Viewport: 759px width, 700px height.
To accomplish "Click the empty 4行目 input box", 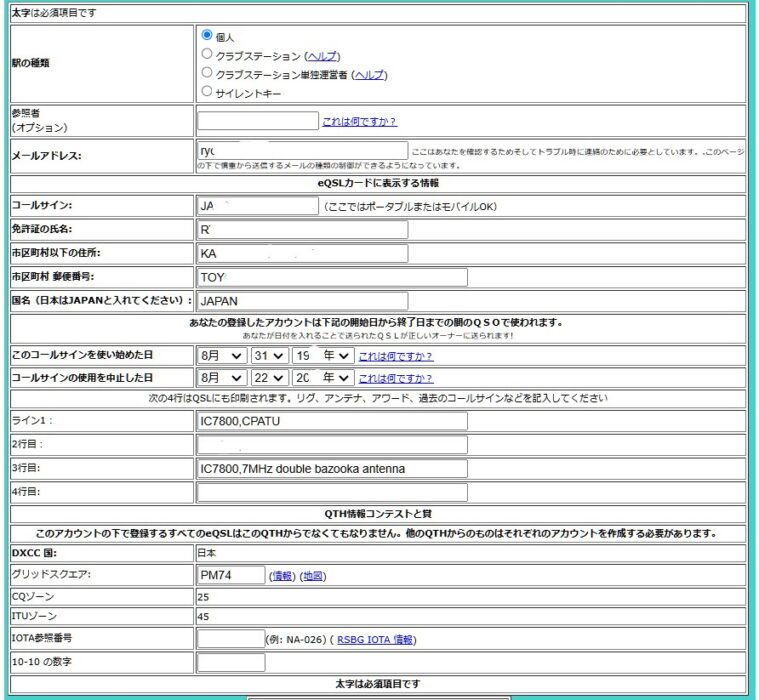I will 331,492.
